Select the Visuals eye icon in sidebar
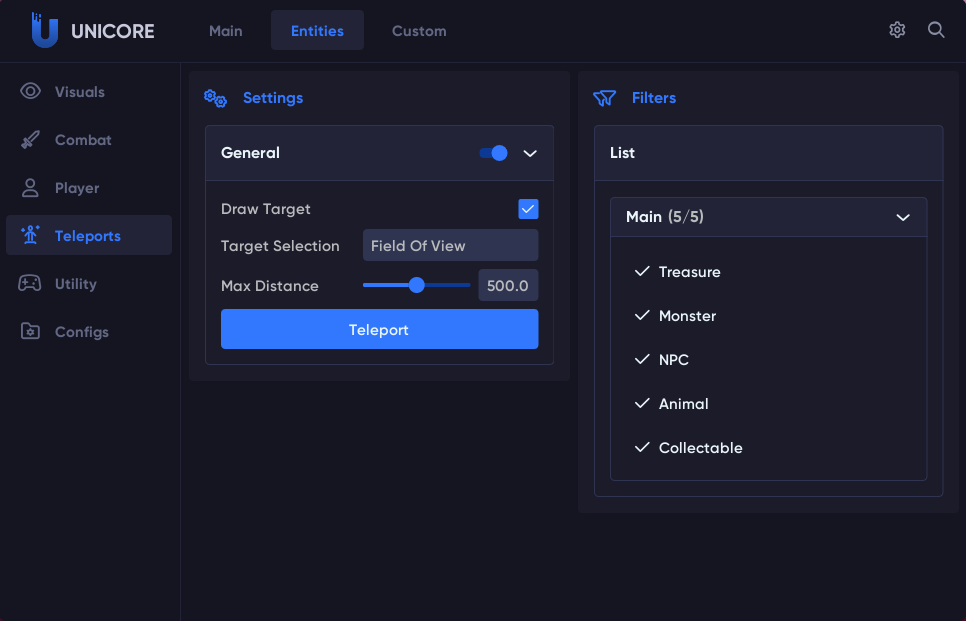966x621 pixels. pos(30,92)
